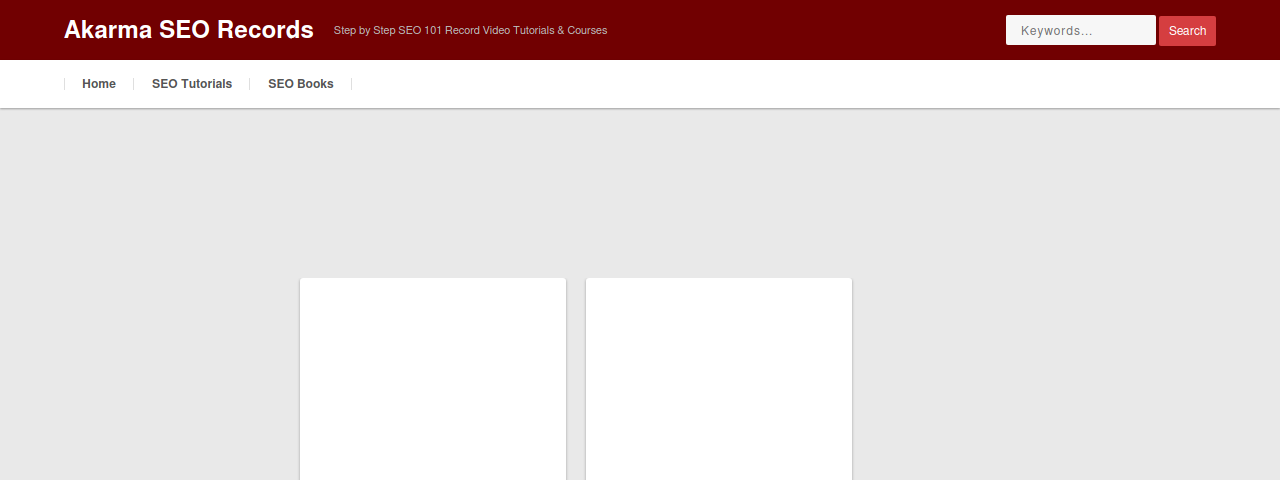Image resolution: width=1280 pixels, height=480 pixels.
Task: Click the tagline 'Step by Step SEO 101 Record Video Tutorials & Courses'
Action: (x=470, y=30)
